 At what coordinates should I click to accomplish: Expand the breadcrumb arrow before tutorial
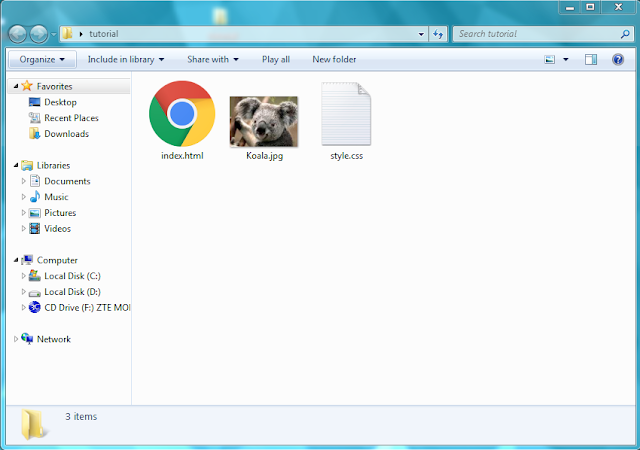[81, 34]
